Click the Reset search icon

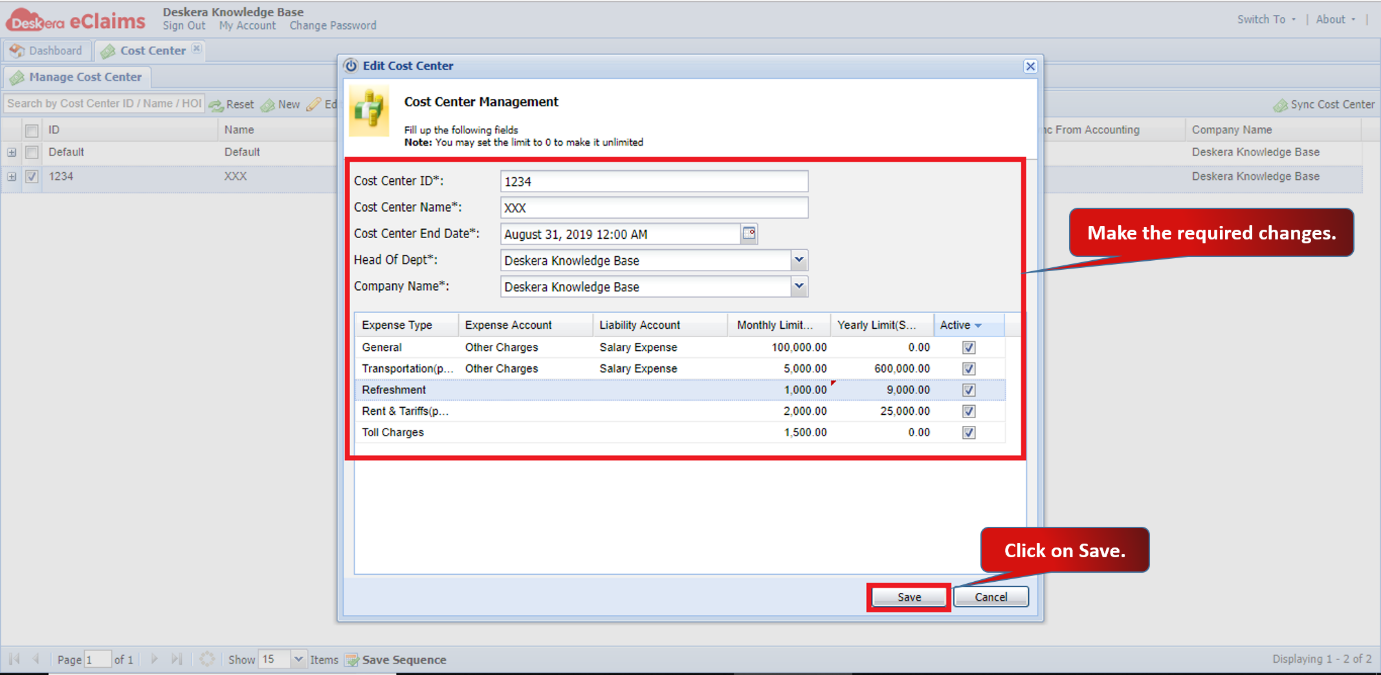pyautogui.click(x=215, y=105)
